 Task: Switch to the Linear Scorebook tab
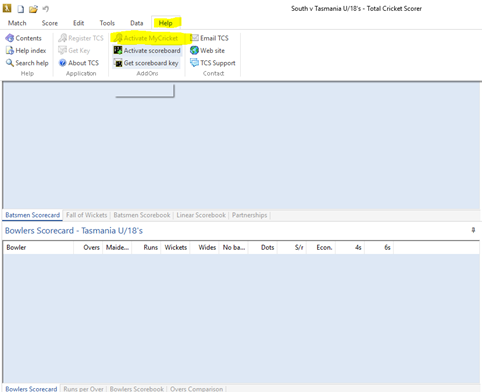click(201, 215)
